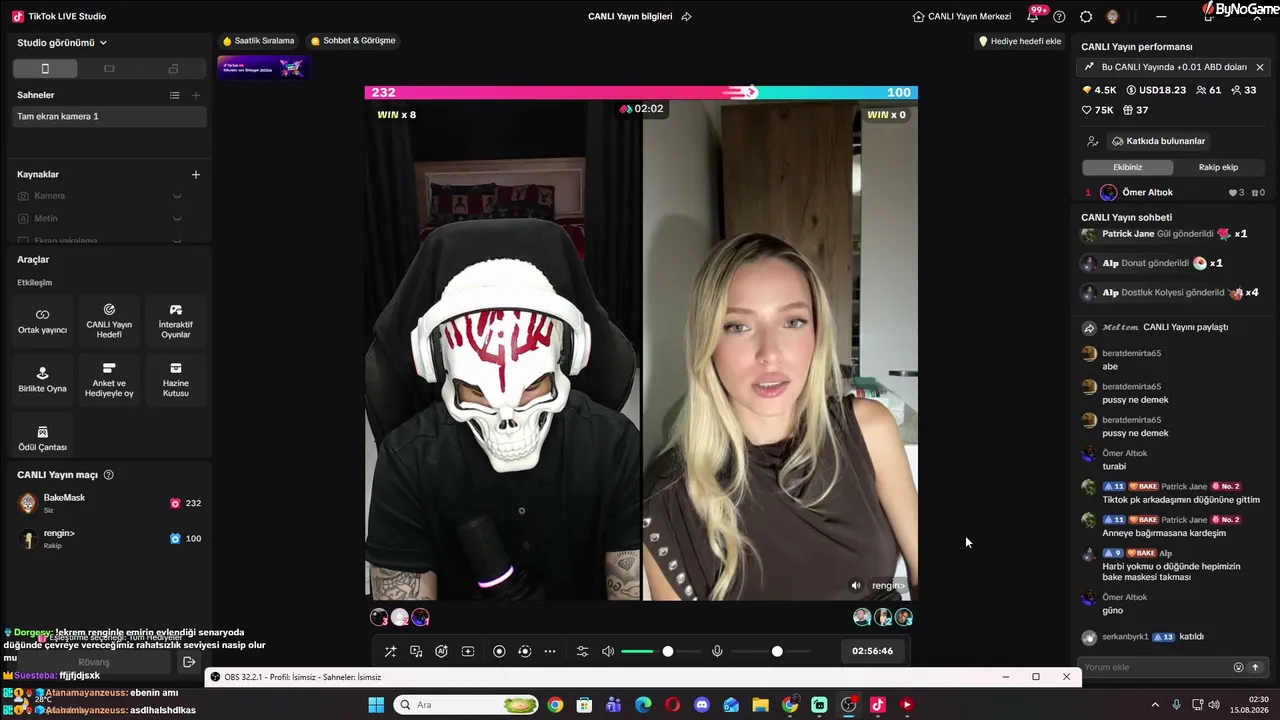Open Anket ve Hediyeyle oy tool
Viewport: 1280px width, 720px height.
tap(109, 379)
